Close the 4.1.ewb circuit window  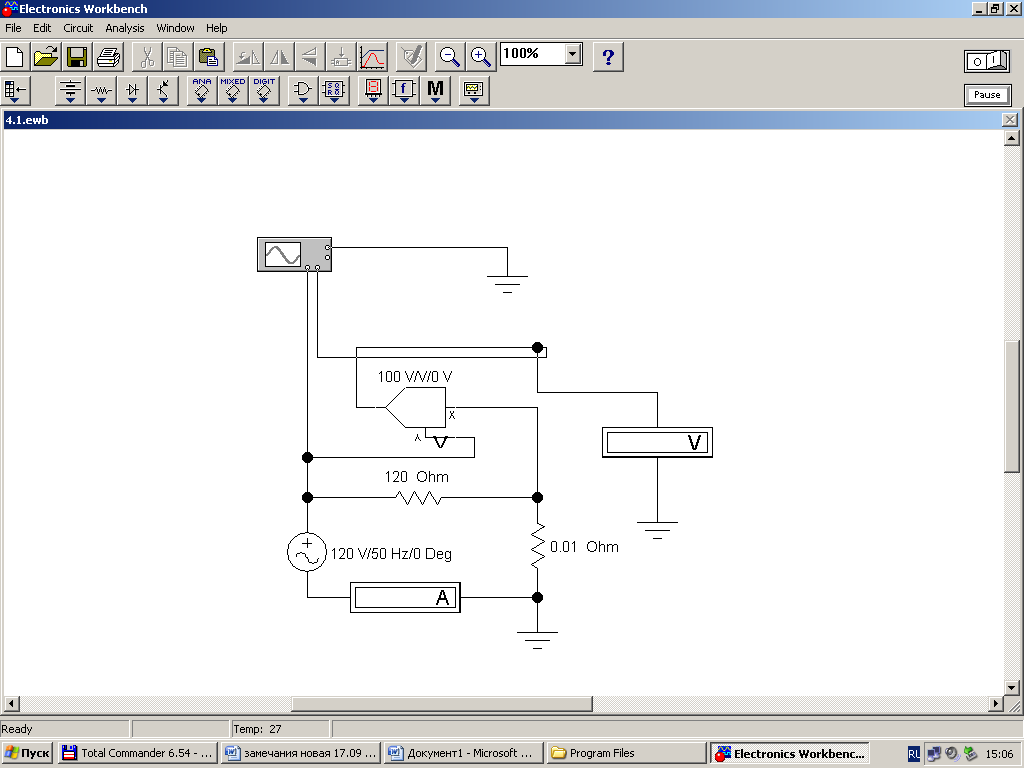coord(1010,120)
